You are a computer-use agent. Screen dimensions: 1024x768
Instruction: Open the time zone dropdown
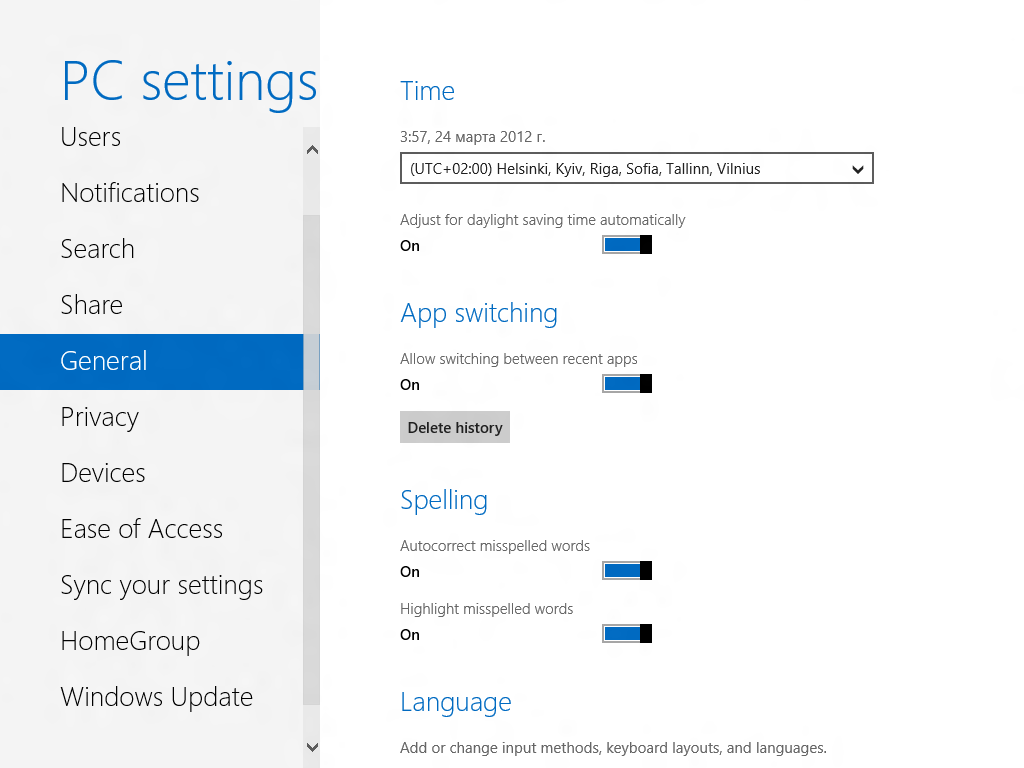637,168
